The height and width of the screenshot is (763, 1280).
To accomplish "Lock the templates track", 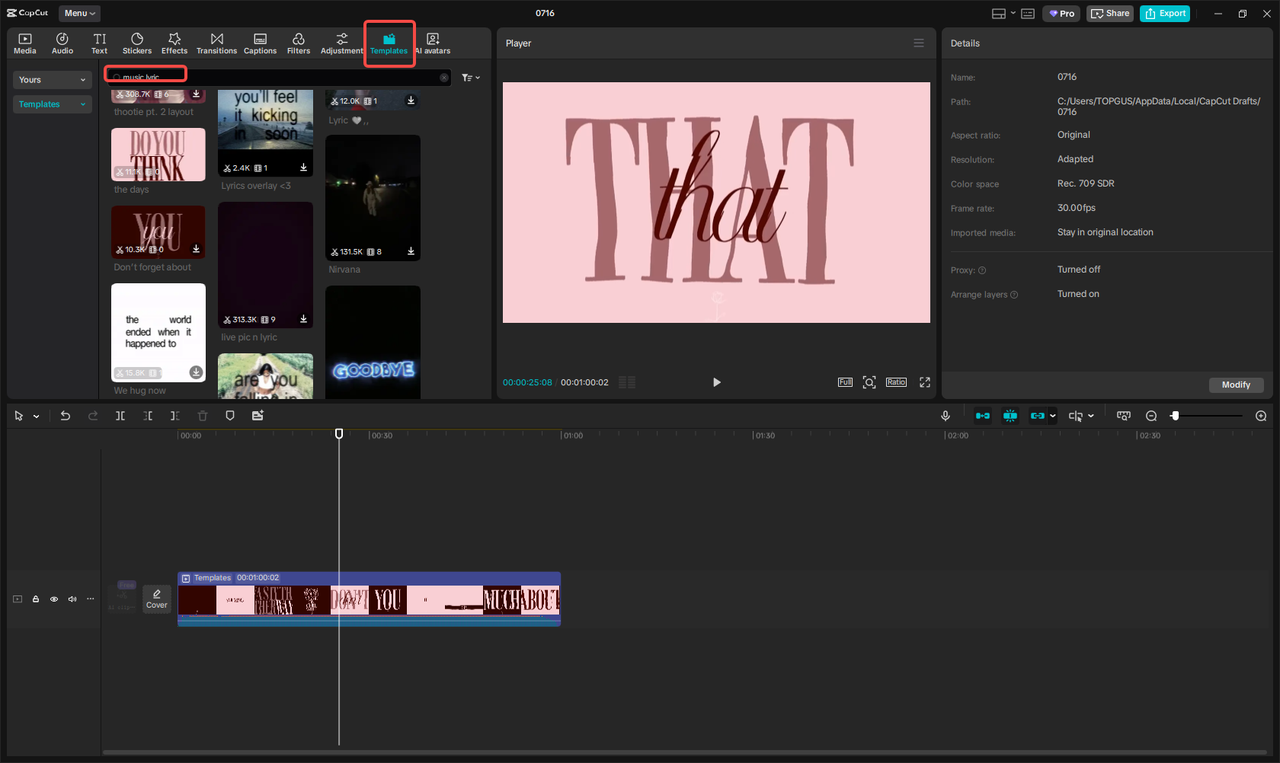I will 36,598.
